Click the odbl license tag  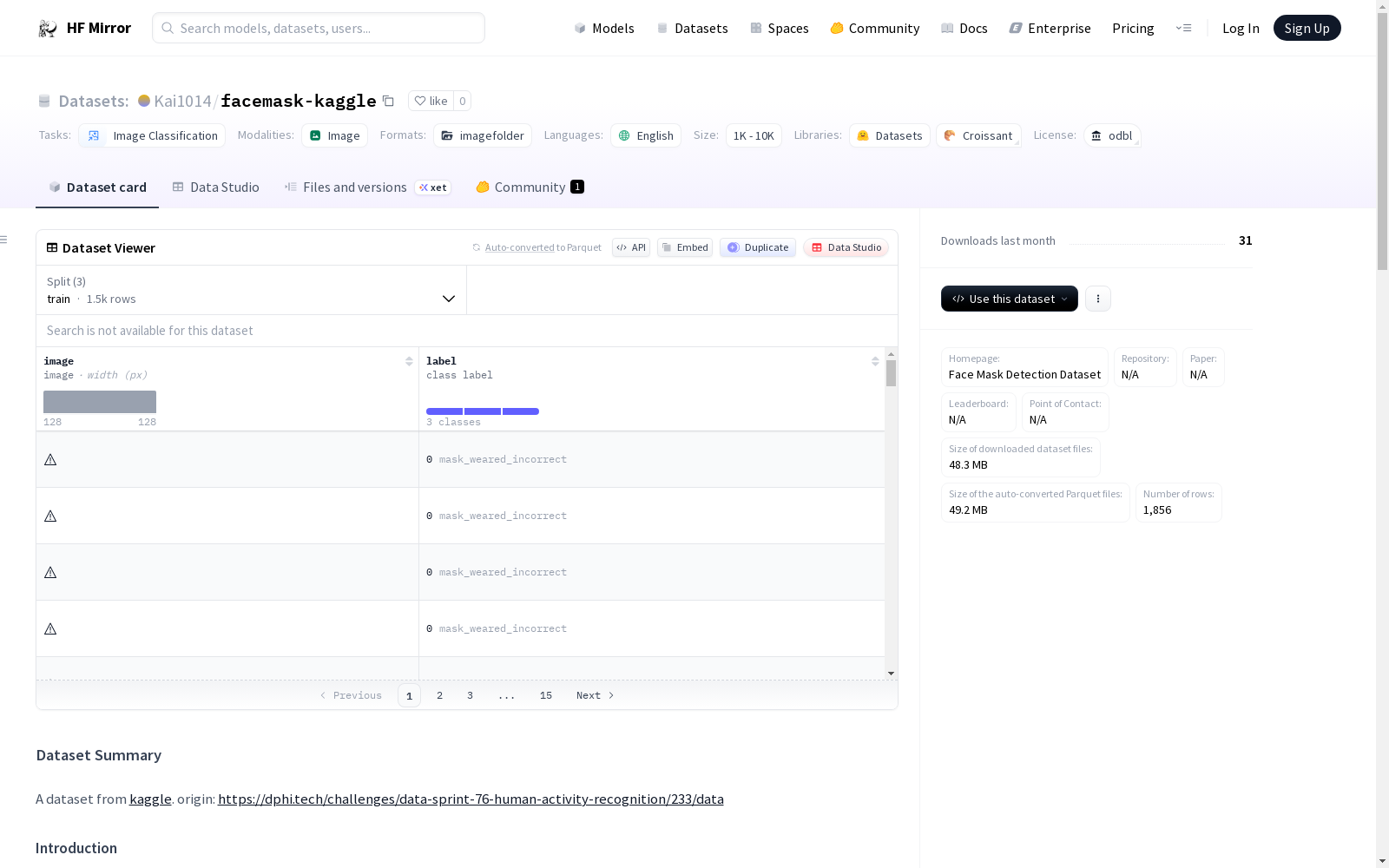pos(1112,135)
